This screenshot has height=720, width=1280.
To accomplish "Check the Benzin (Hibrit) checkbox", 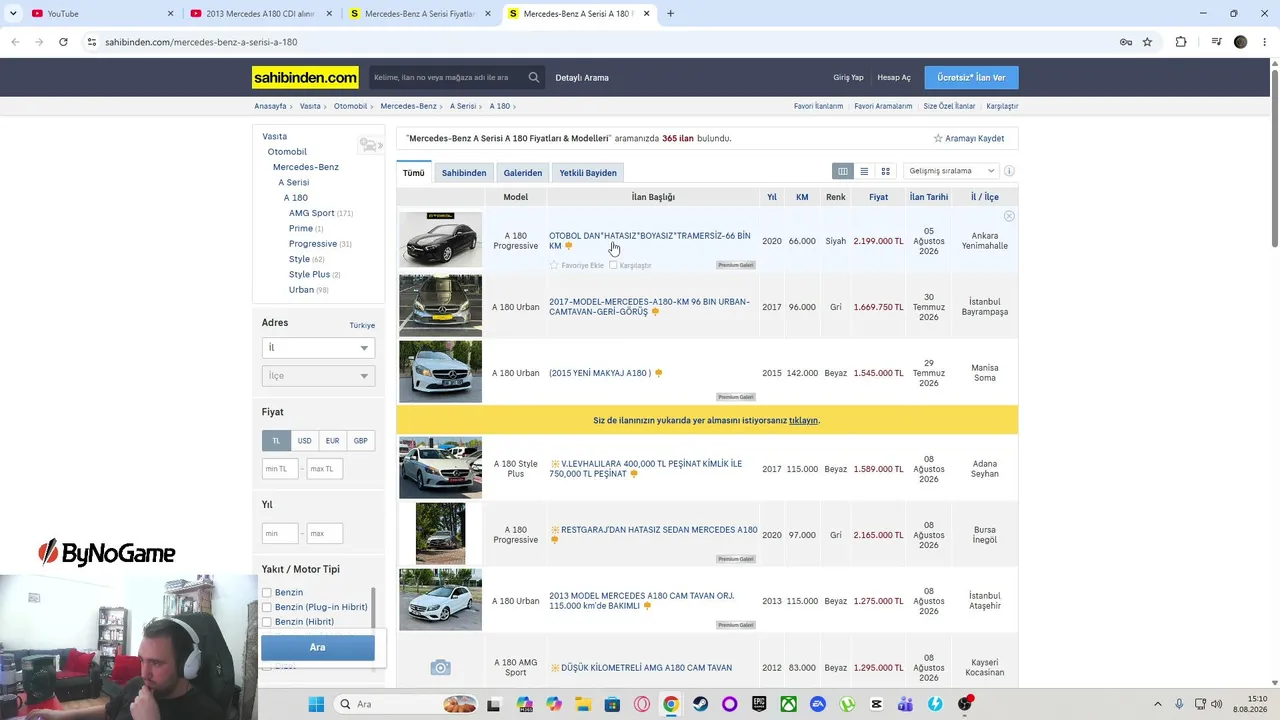I will (x=267, y=622).
